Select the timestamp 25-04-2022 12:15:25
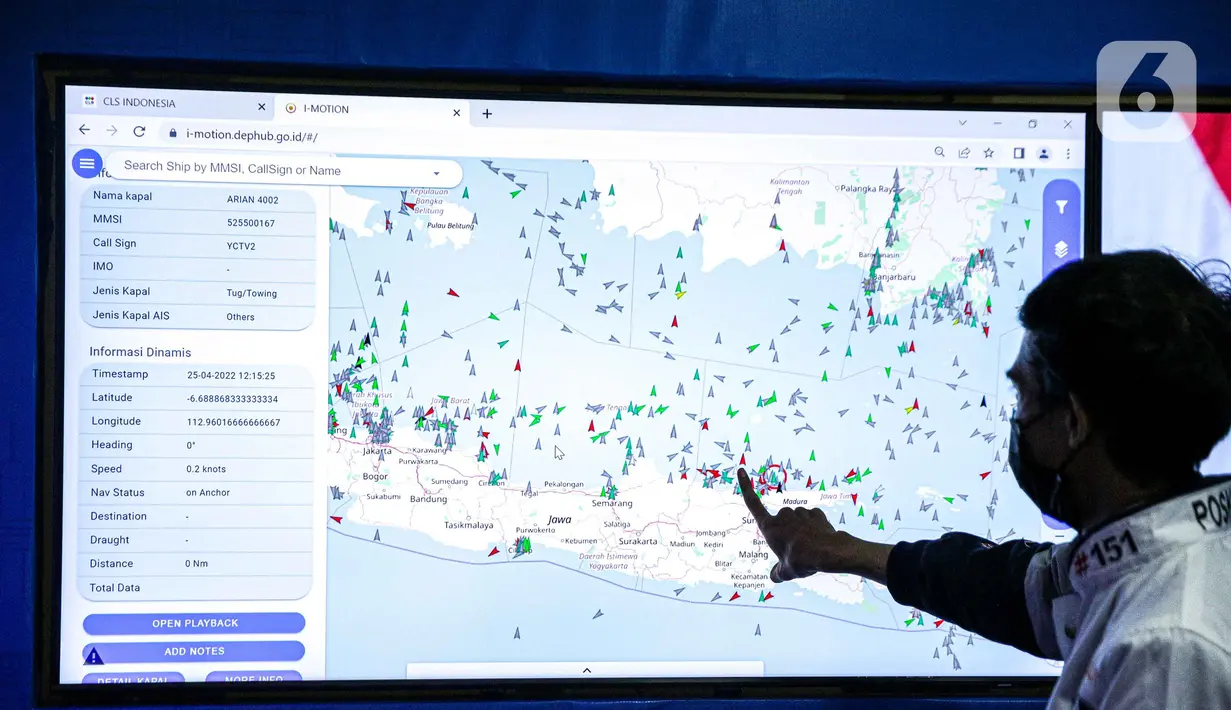The image size is (1231, 710). click(231, 376)
